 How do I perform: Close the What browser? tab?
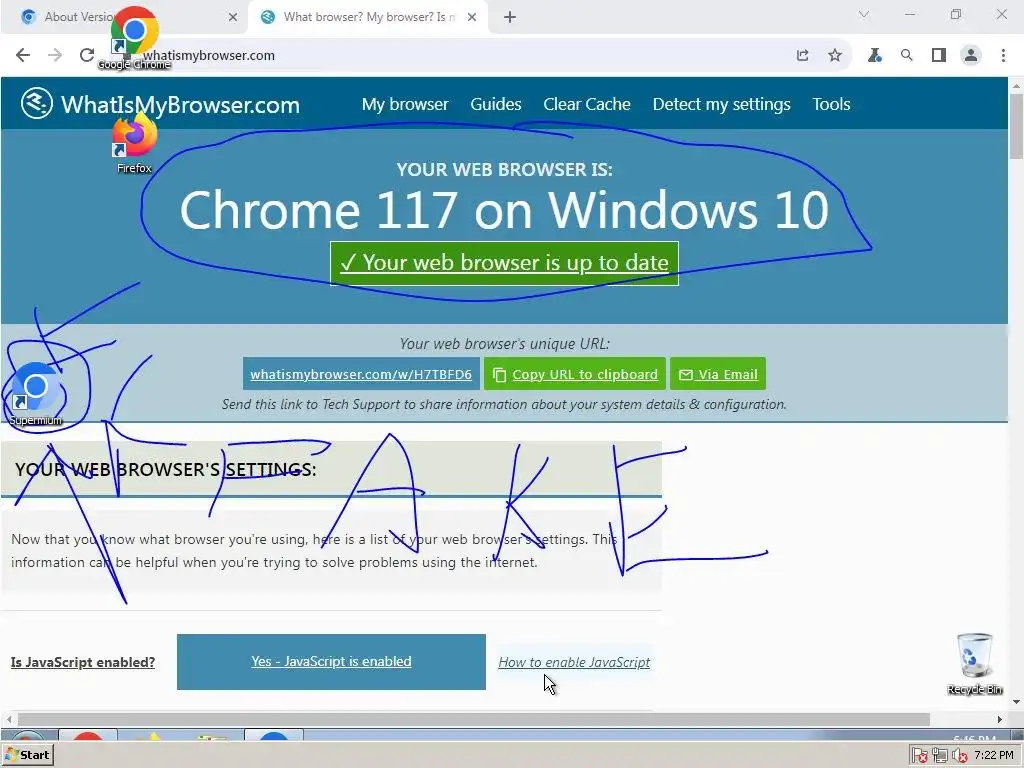click(472, 17)
